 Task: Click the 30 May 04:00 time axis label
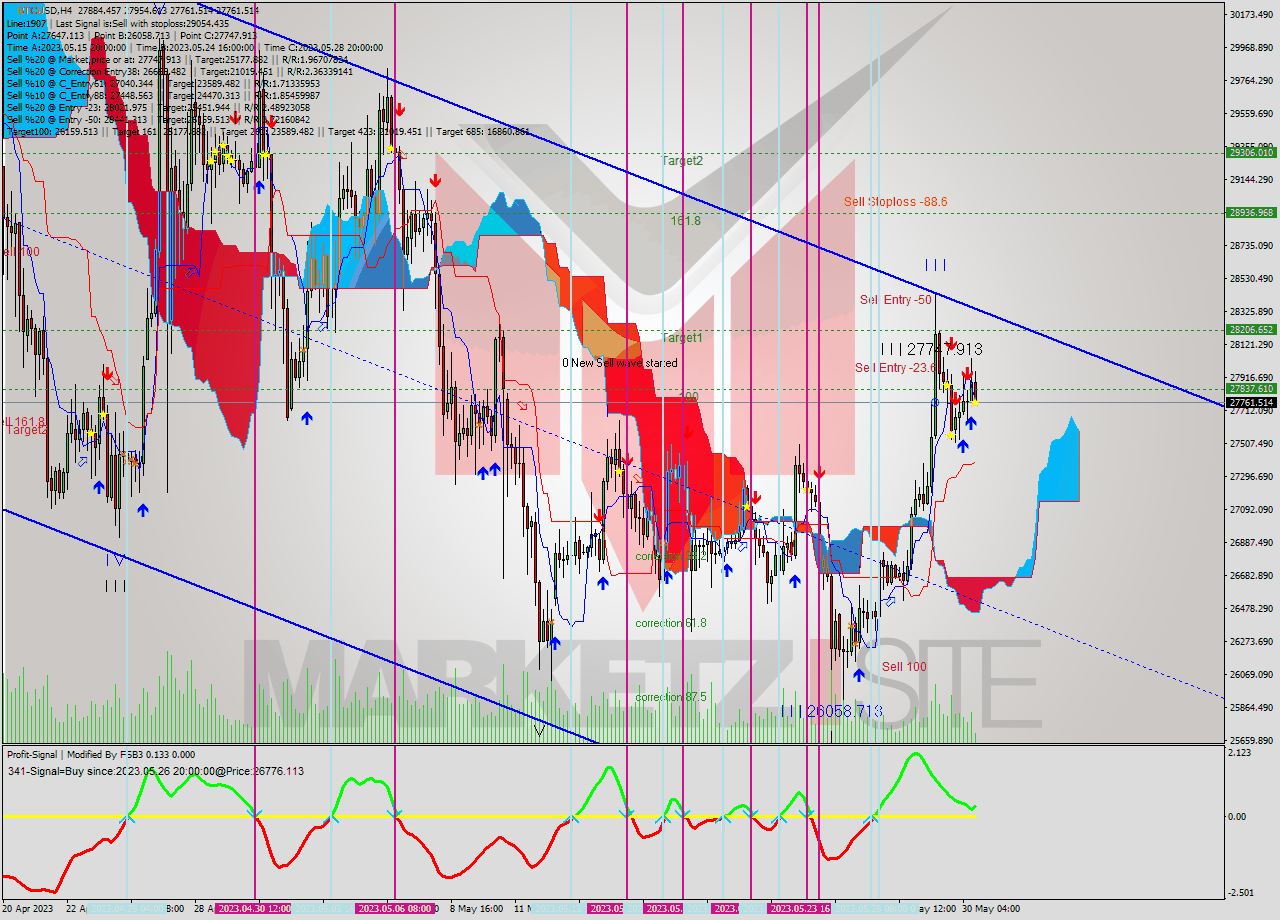click(992, 909)
